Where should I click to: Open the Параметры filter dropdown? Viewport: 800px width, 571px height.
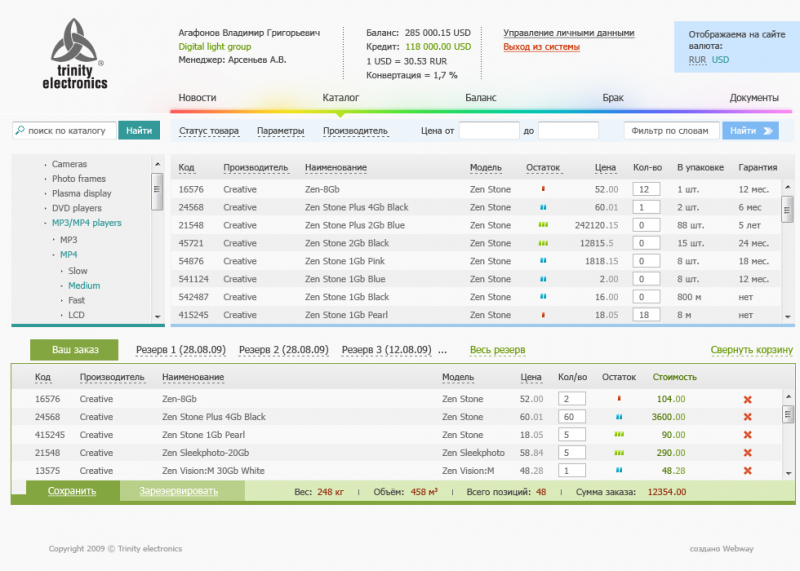[x=281, y=131]
